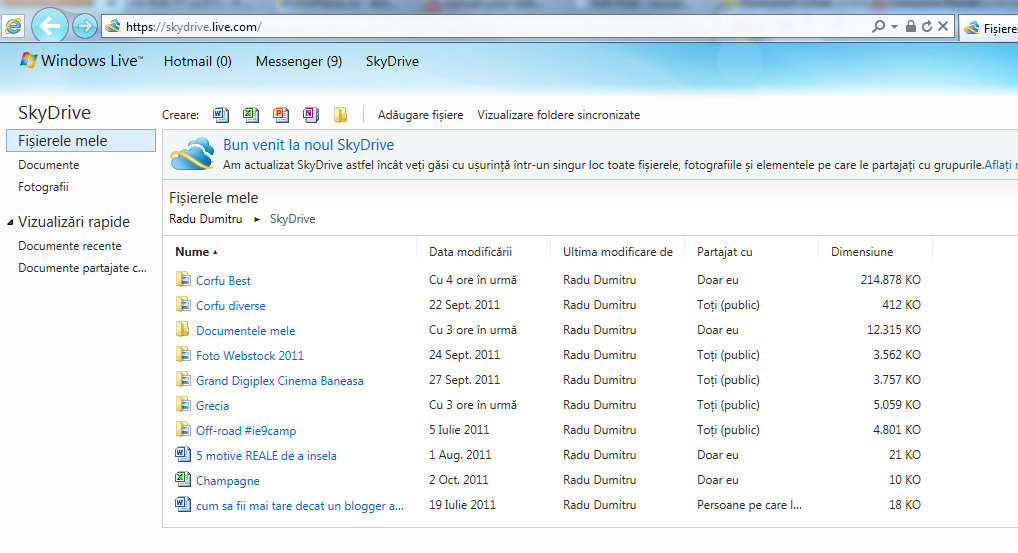Open Documentele mele folder link
The height and width of the screenshot is (553, 1018).
245,330
